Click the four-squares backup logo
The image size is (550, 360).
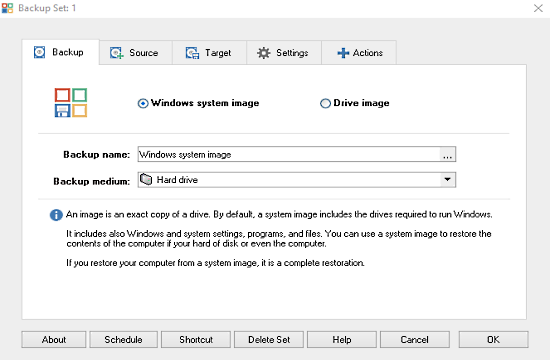coord(71,102)
